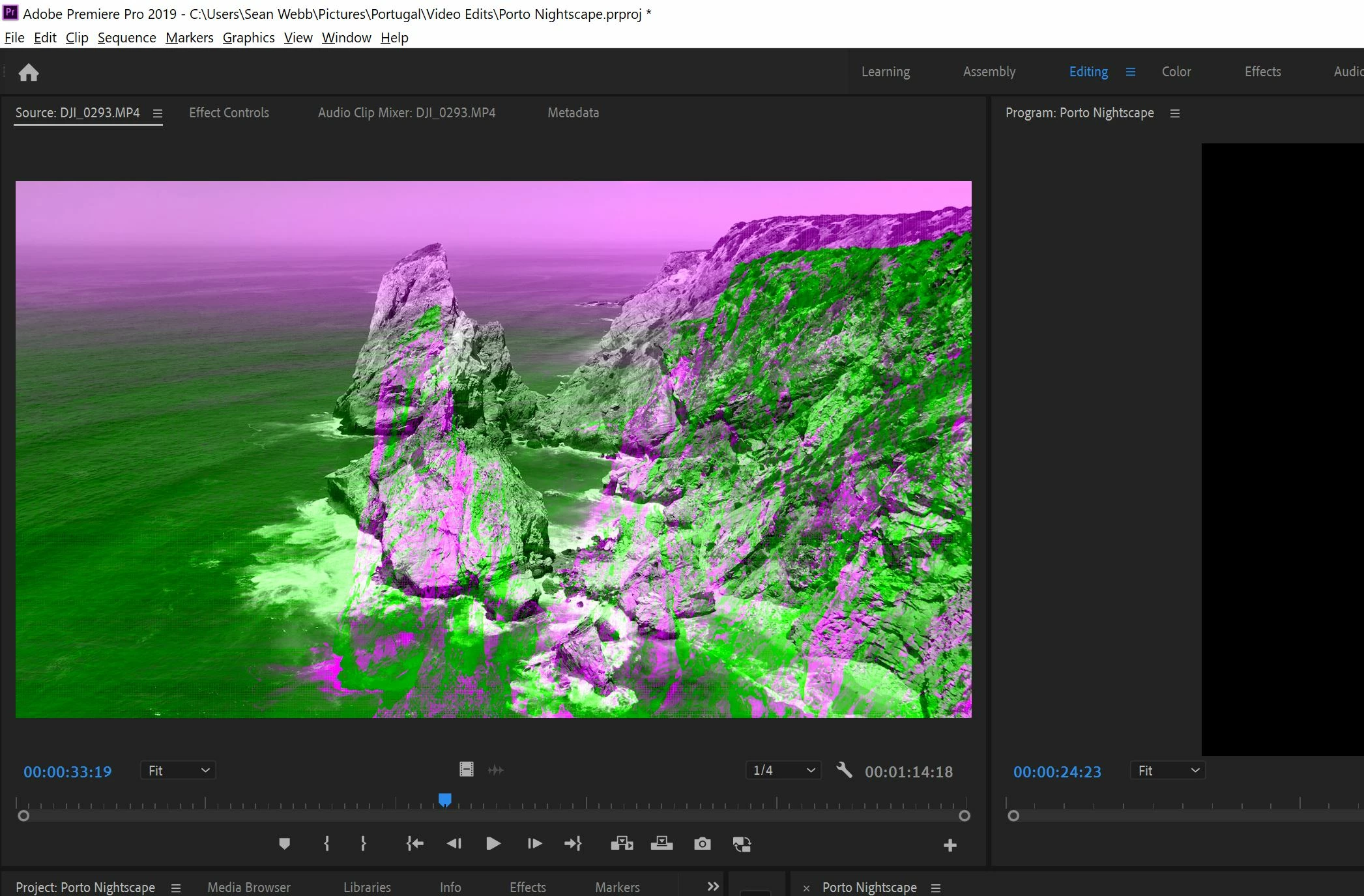The image size is (1364, 896).
Task: Click Insert edit icon
Action: coord(622,844)
